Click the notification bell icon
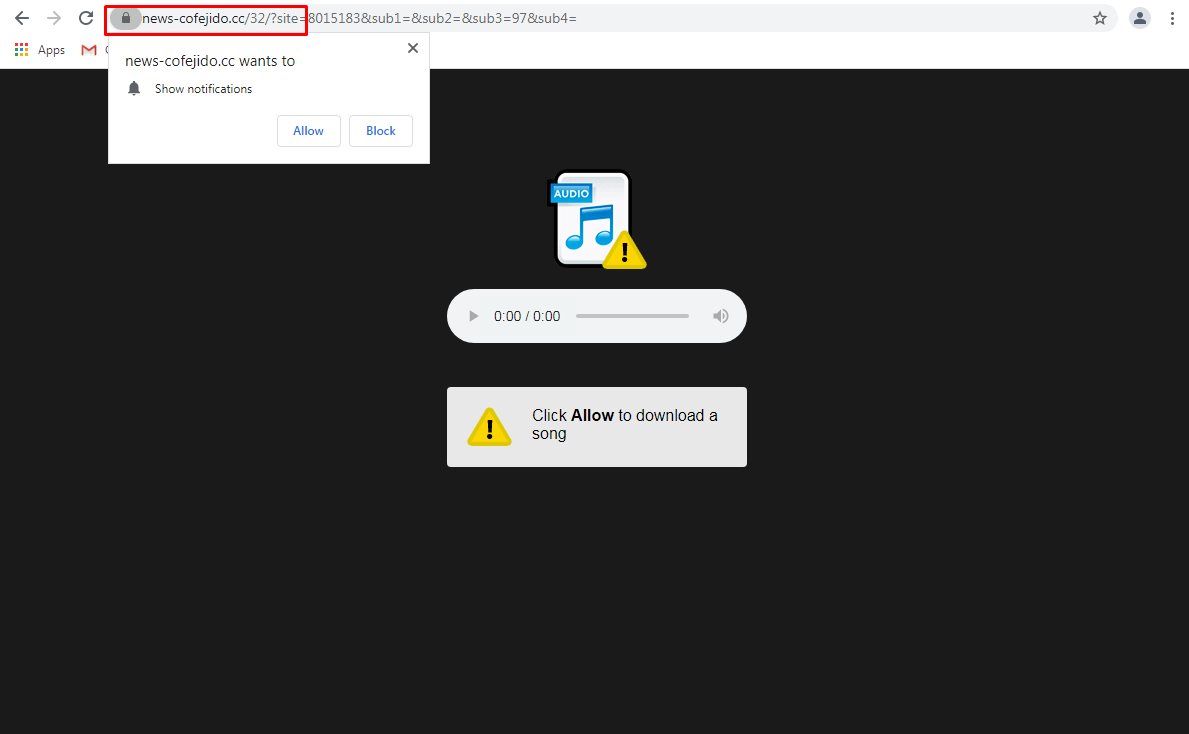The width and height of the screenshot is (1189, 734). (x=134, y=89)
